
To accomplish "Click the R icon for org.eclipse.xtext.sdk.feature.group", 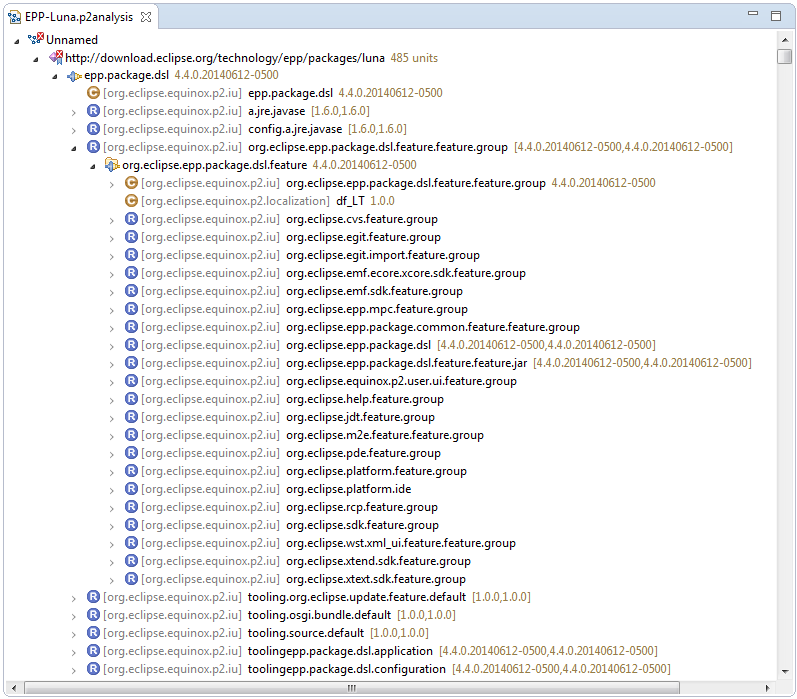I will point(132,579).
